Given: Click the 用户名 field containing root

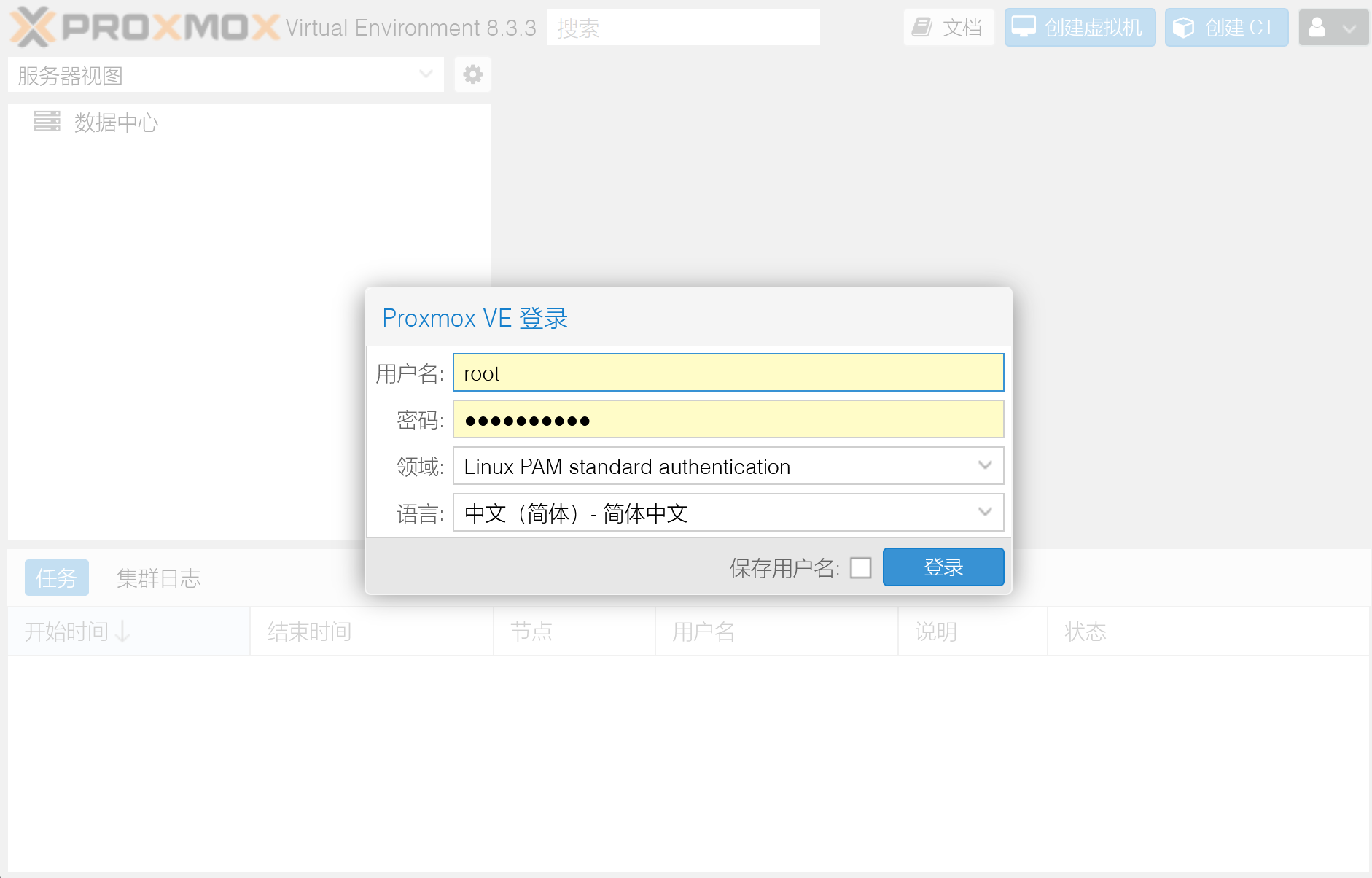Looking at the screenshot, I should (x=728, y=373).
